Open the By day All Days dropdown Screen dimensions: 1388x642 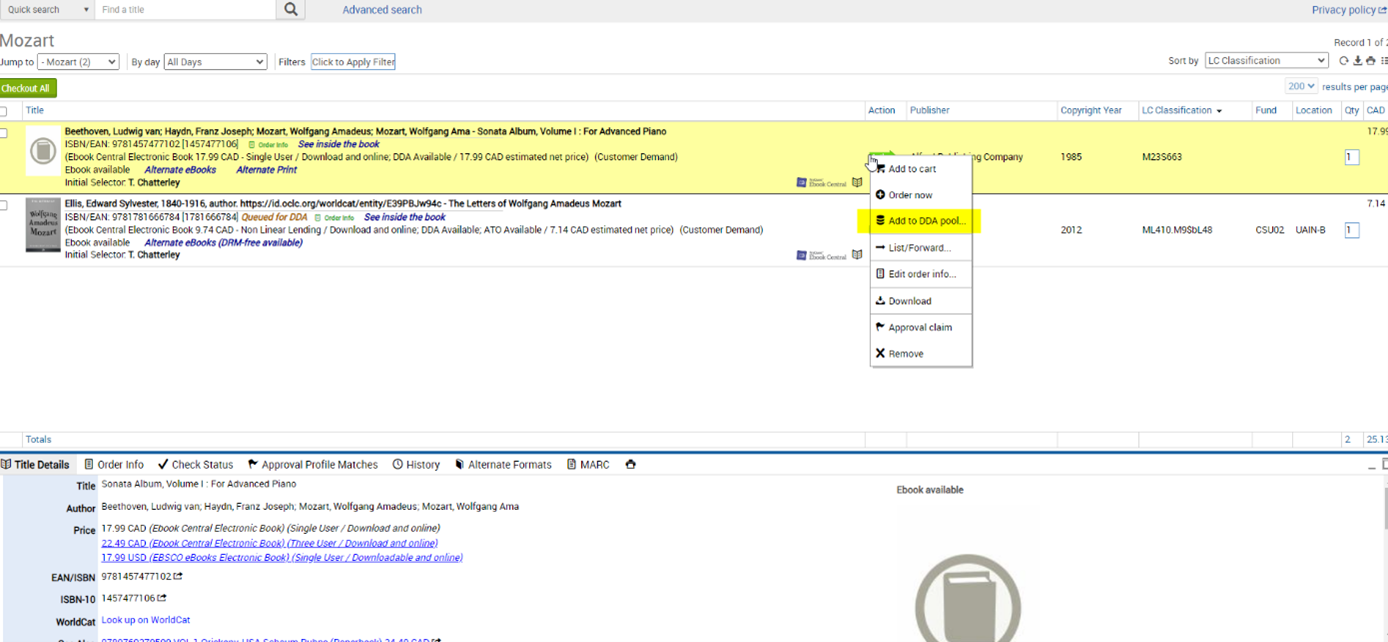pos(215,62)
